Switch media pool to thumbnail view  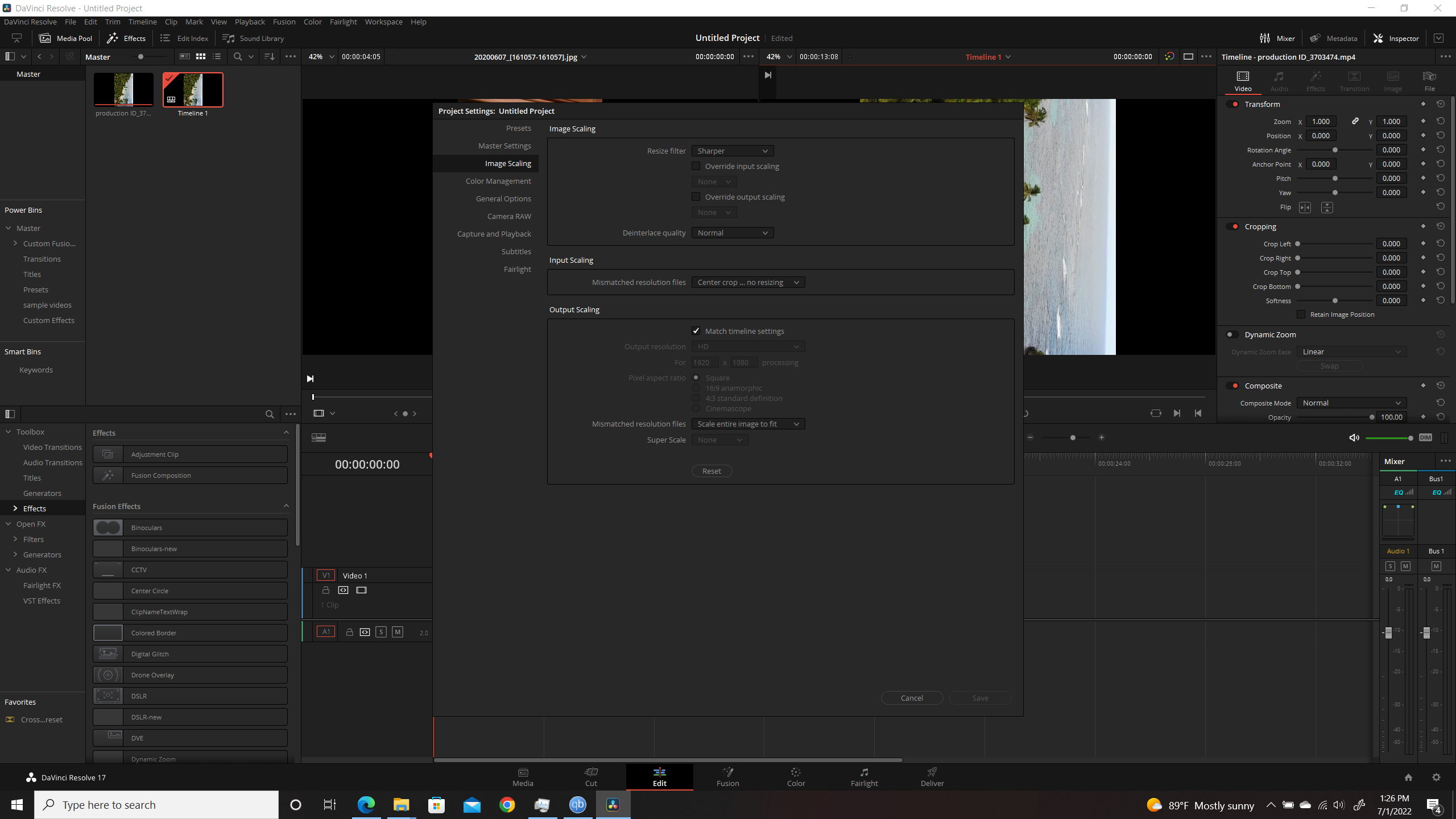201,56
